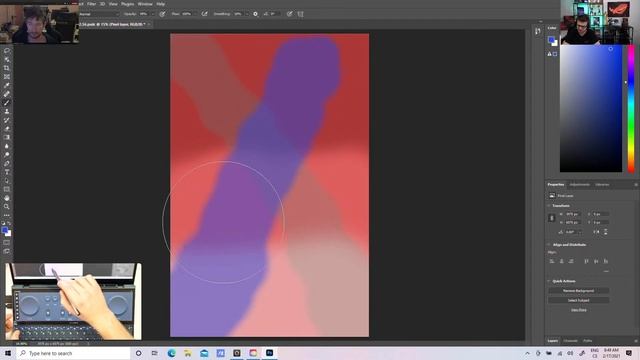This screenshot has width=640, height=360.
Task: Select the Dodge tool
Action: click(7, 155)
